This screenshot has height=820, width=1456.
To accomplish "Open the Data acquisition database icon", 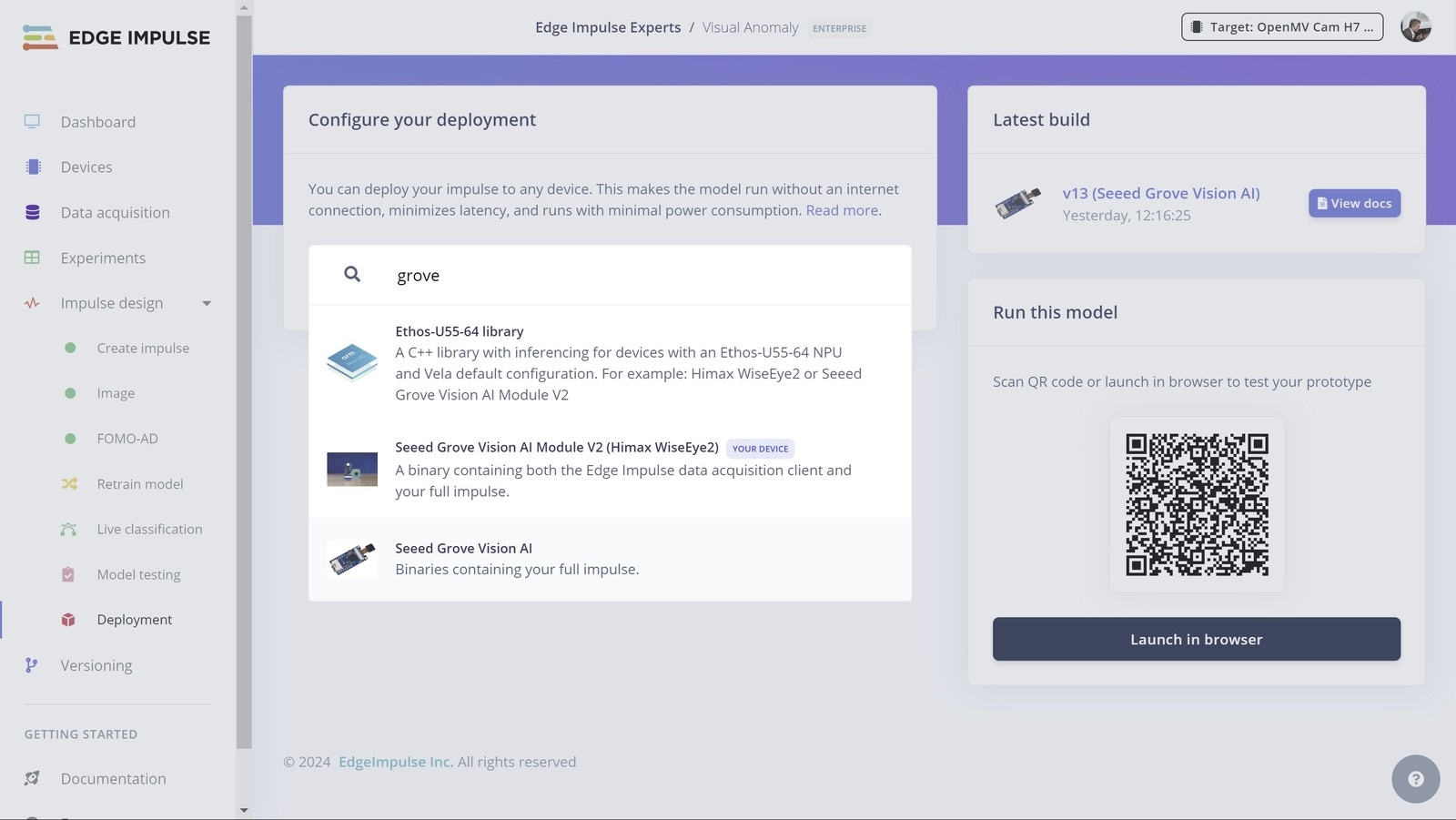I will pyautogui.click(x=33, y=212).
